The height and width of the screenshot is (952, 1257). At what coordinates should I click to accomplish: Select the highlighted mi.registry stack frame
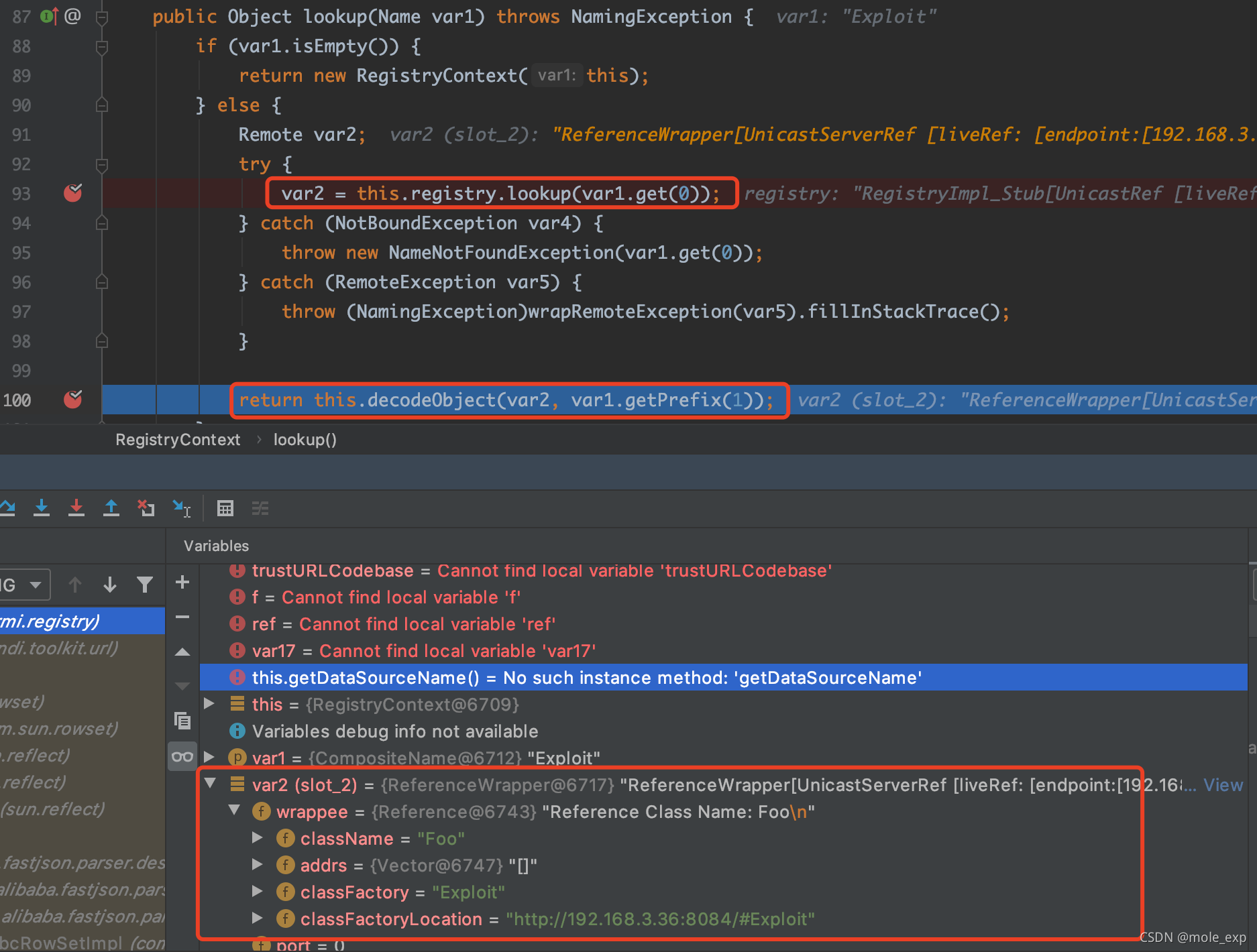coord(83,621)
